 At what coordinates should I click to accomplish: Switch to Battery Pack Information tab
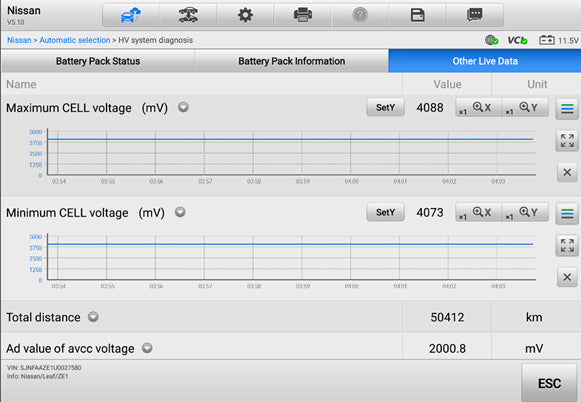[292, 61]
